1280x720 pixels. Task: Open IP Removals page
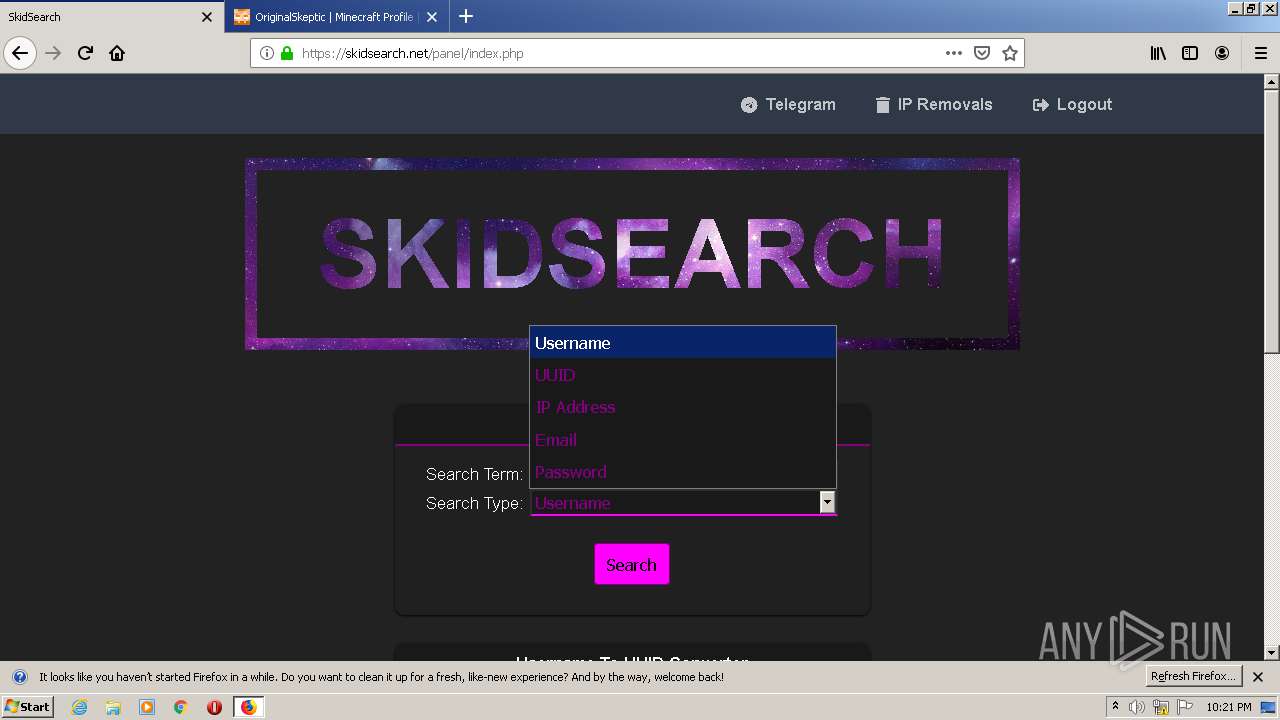(934, 104)
